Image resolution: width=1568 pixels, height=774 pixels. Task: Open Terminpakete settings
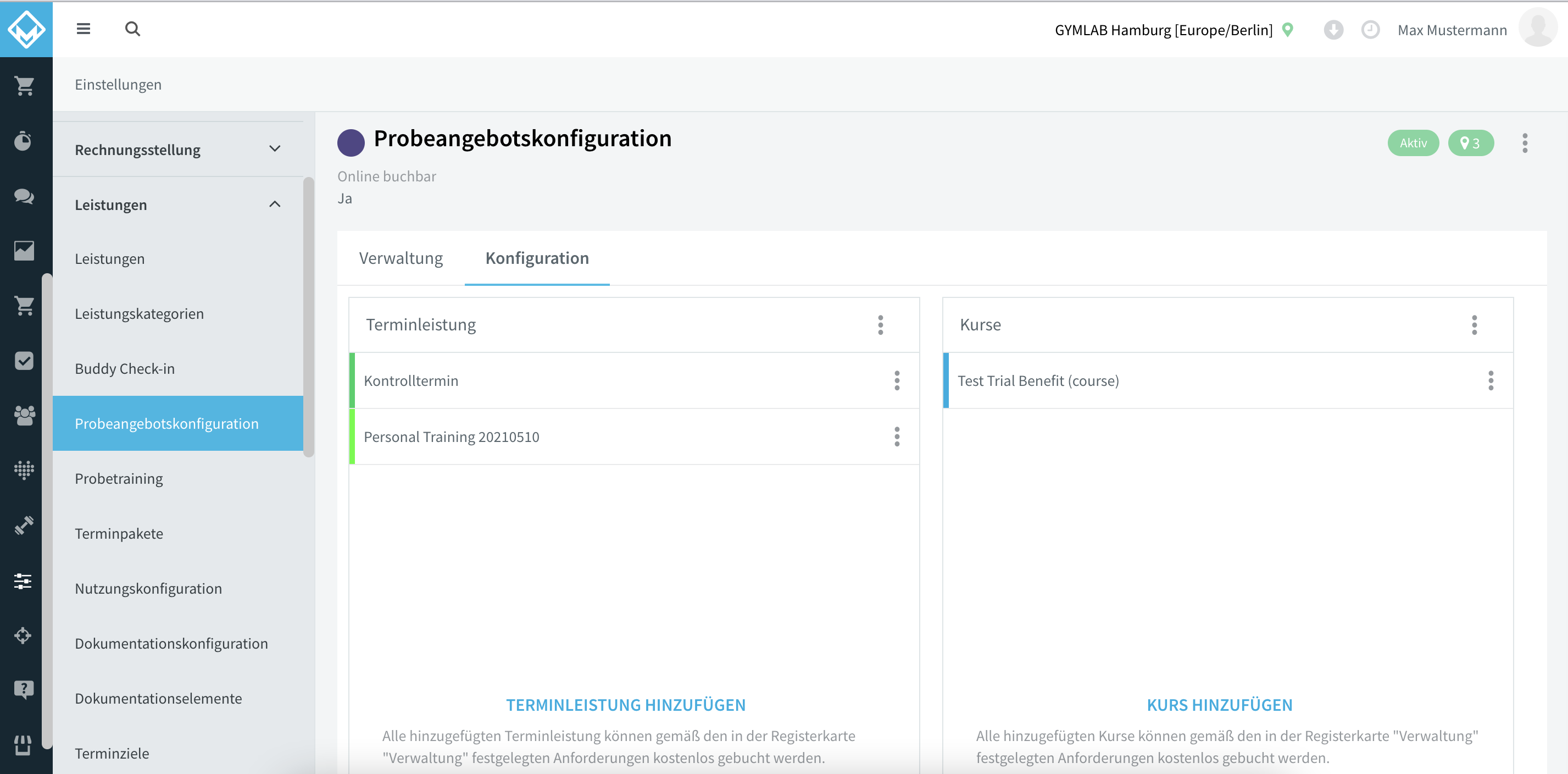click(x=178, y=533)
